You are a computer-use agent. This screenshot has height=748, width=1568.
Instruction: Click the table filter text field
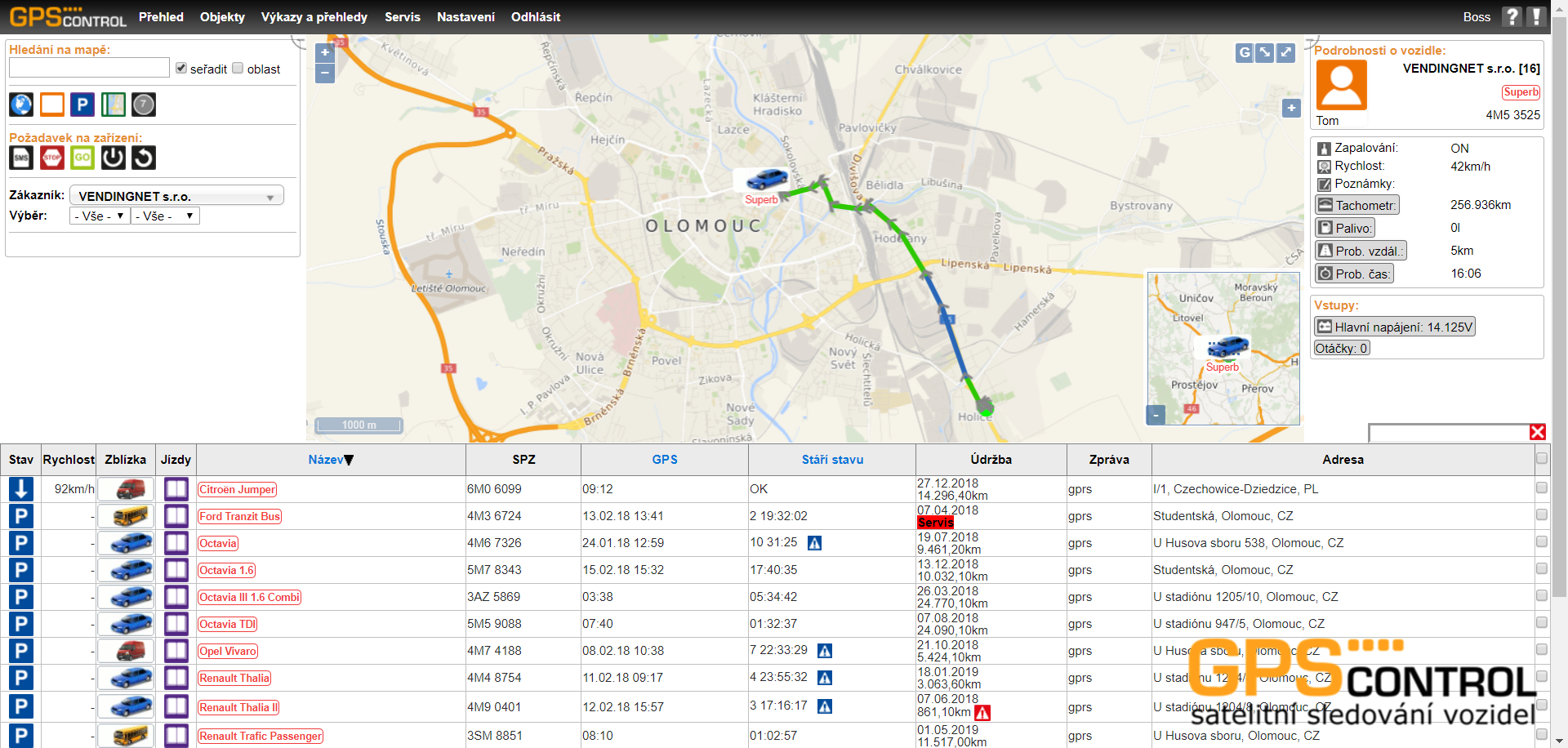(x=1449, y=432)
